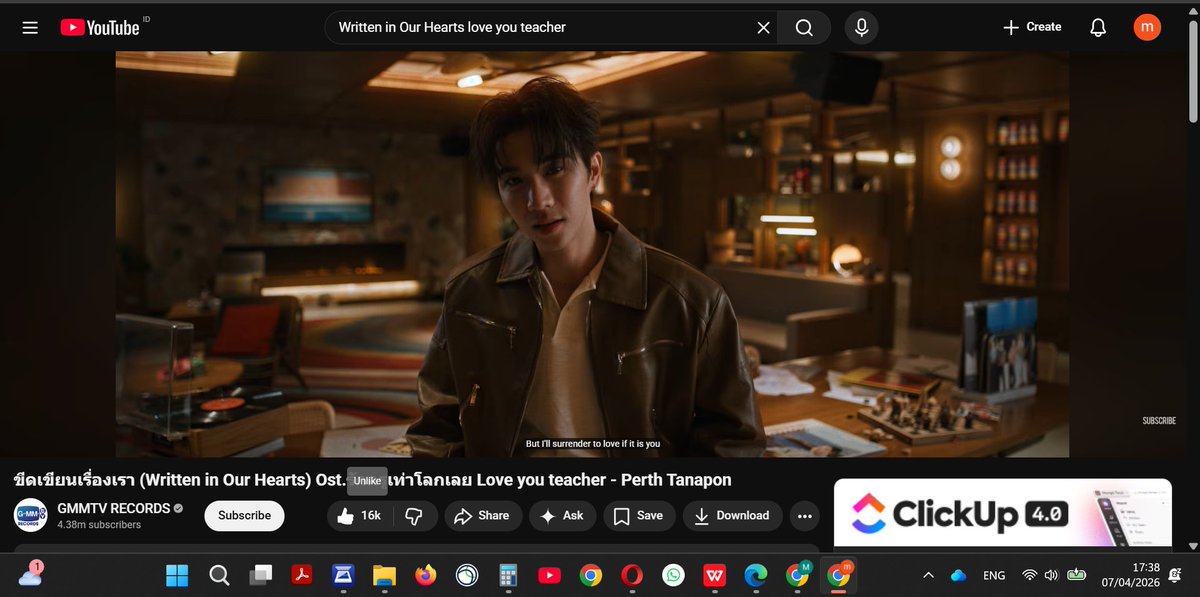This screenshot has height=597, width=1200.
Task: Go to the YouTube home logo
Action: 100,27
